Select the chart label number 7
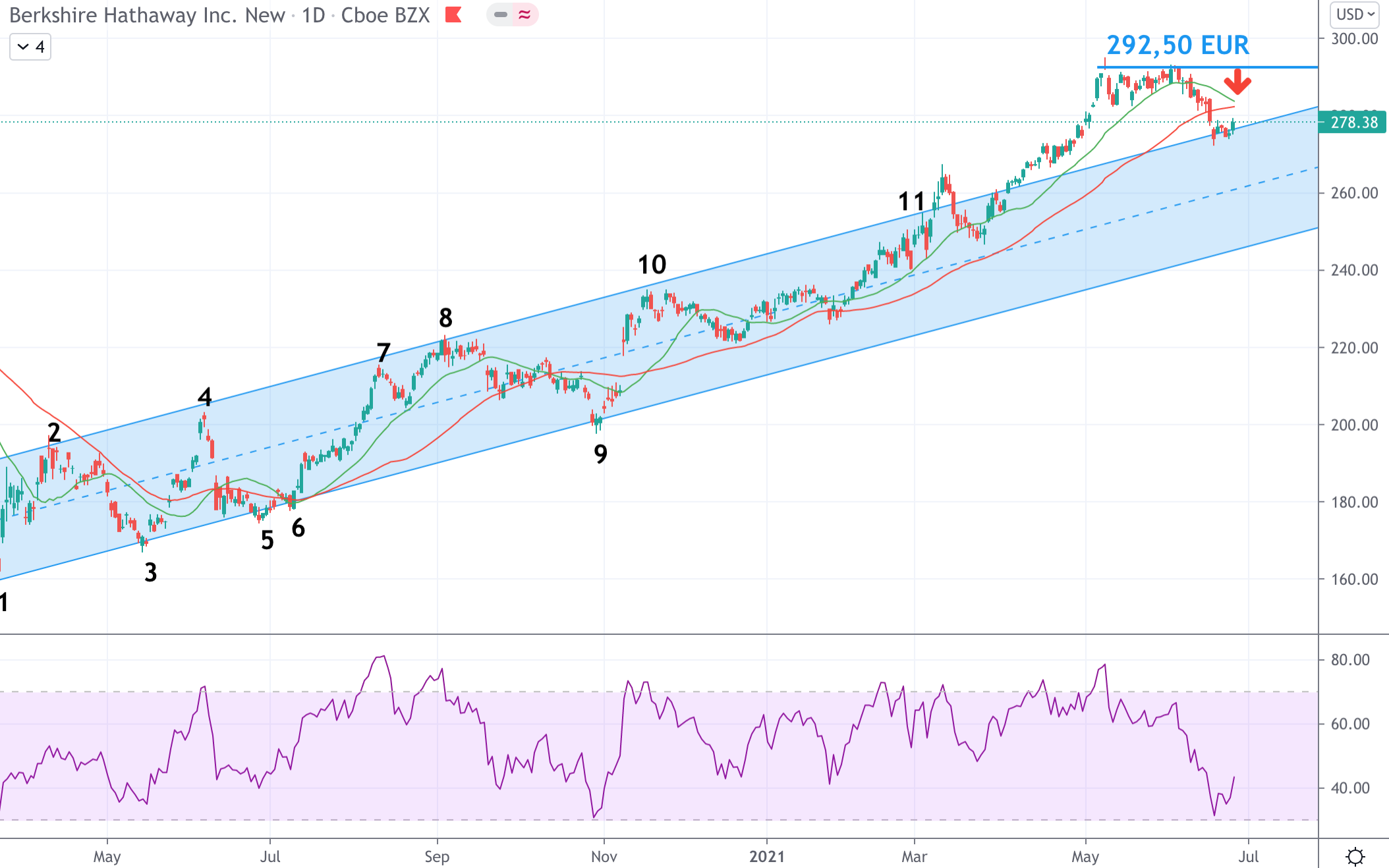Image resolution: width=1389 pixels, height=868 pixels. click(x=383, y=352)
